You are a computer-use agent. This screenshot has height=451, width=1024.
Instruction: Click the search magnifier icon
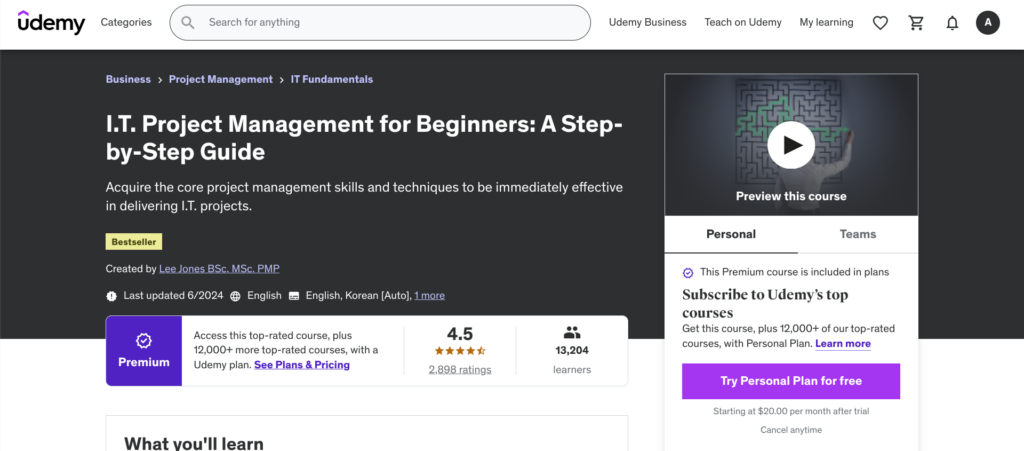(187, 22)
